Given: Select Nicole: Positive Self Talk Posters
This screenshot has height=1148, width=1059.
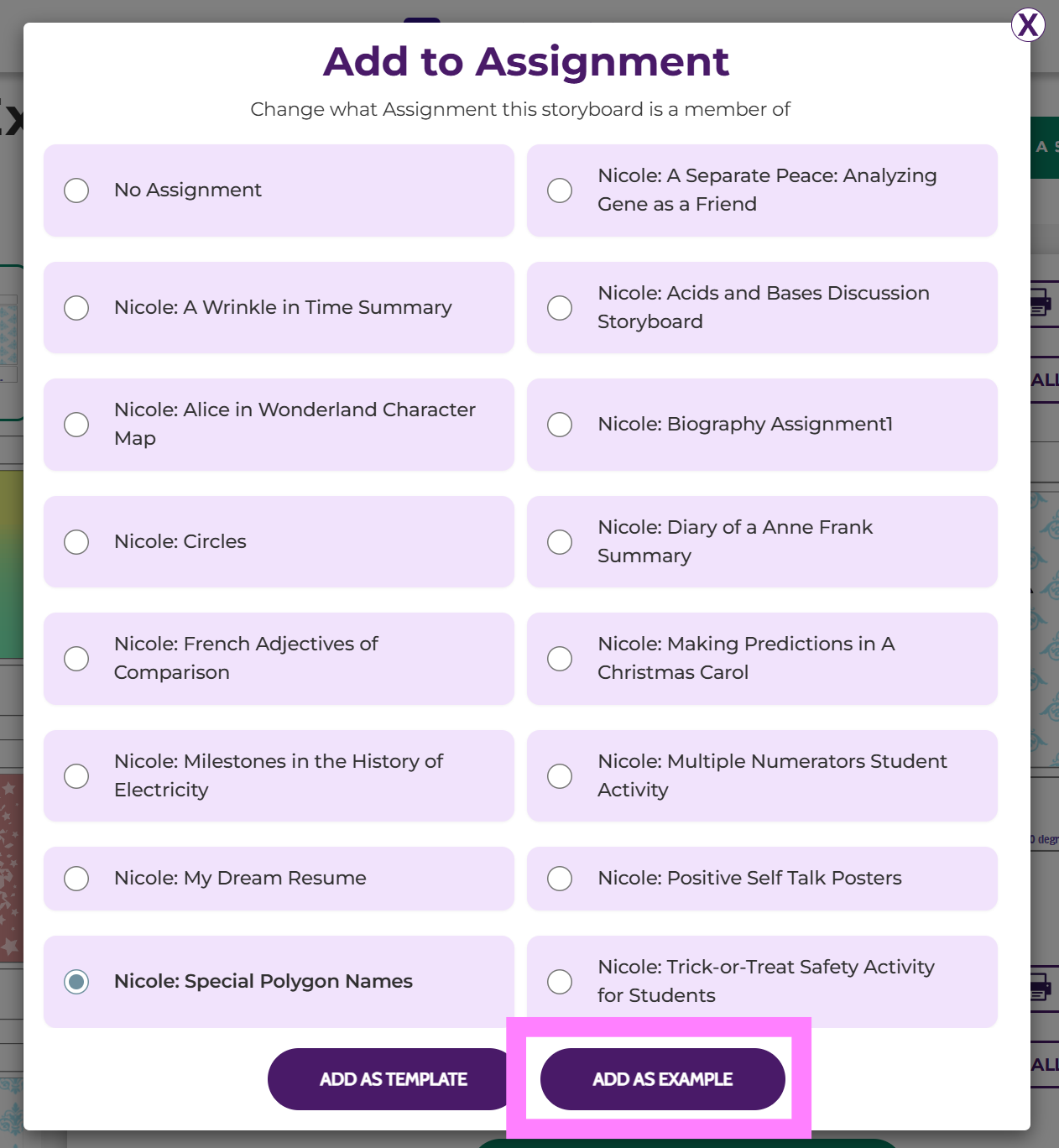Looking at the screenshot, I should (x=560, y=879).
